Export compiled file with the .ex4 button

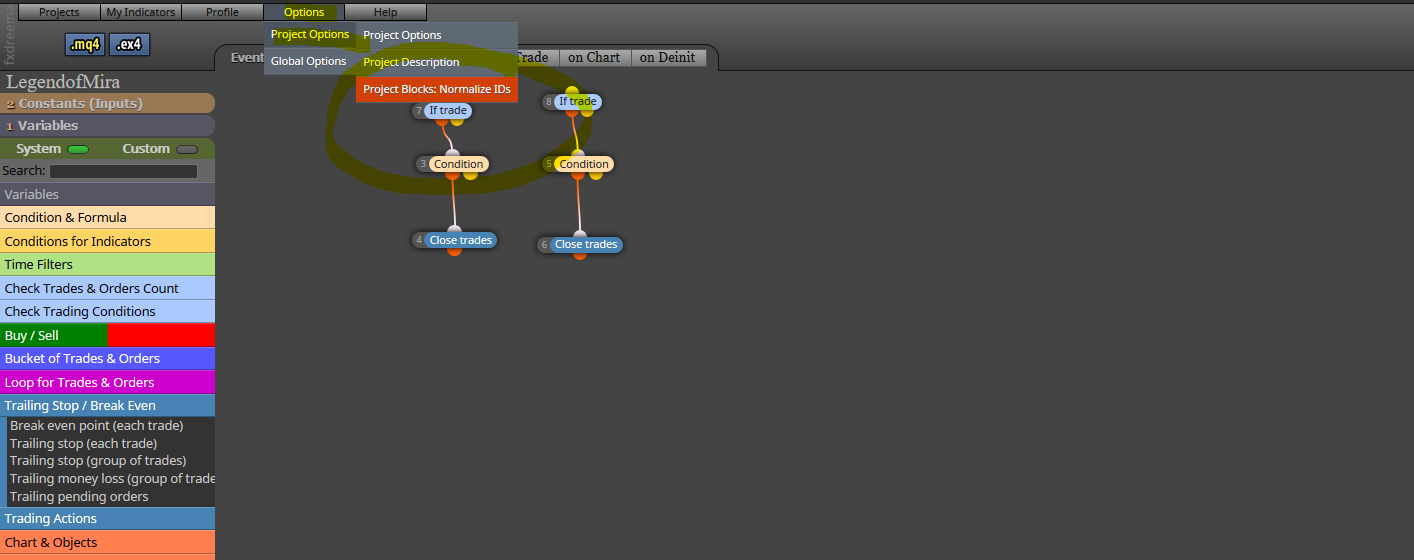click(x=130, y=45)
